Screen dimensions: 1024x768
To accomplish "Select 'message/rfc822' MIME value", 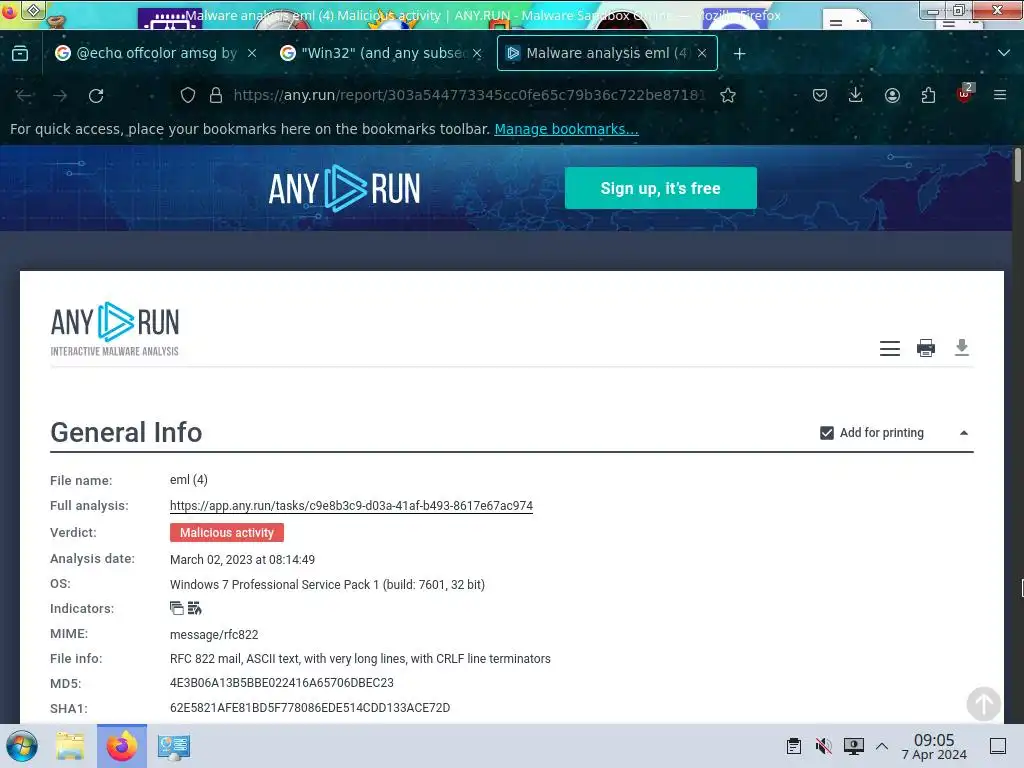I will click(x=214, y=635).
